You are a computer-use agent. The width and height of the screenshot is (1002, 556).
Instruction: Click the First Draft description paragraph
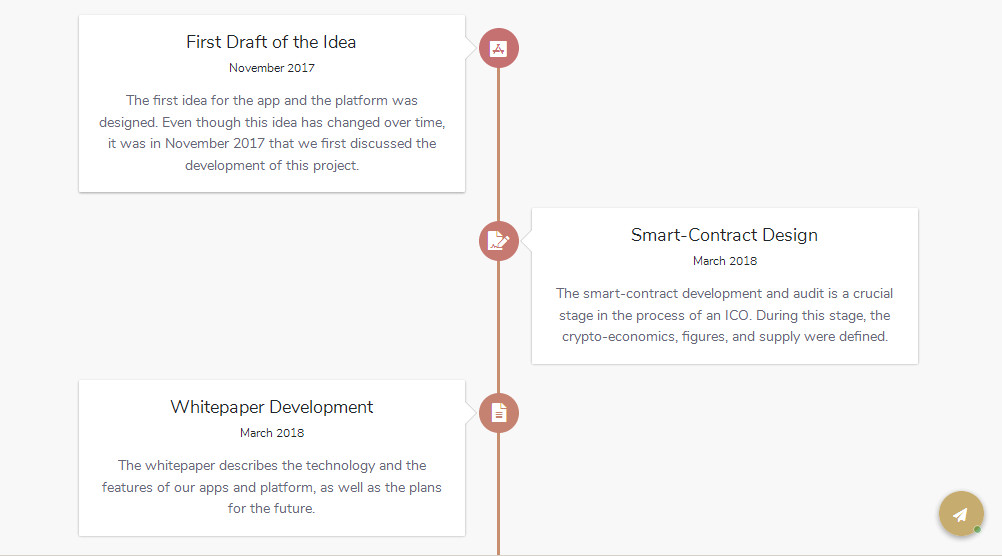[271, 133]
